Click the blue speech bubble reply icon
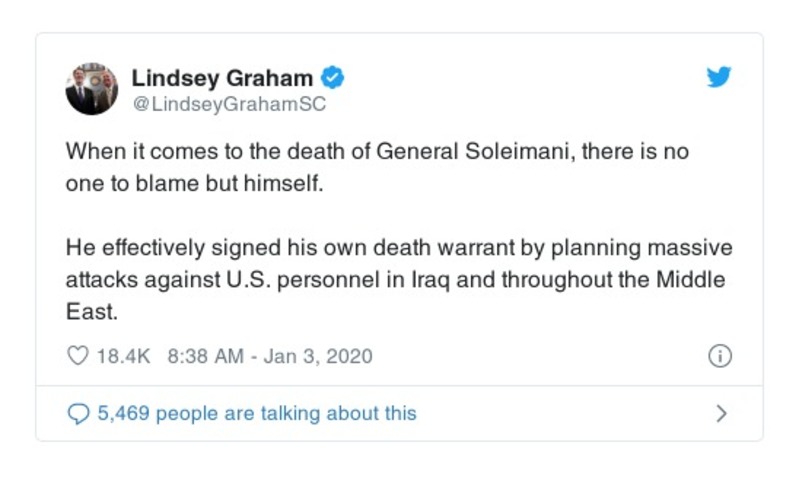Screen dimensions: 799x490 coord(77,413)
